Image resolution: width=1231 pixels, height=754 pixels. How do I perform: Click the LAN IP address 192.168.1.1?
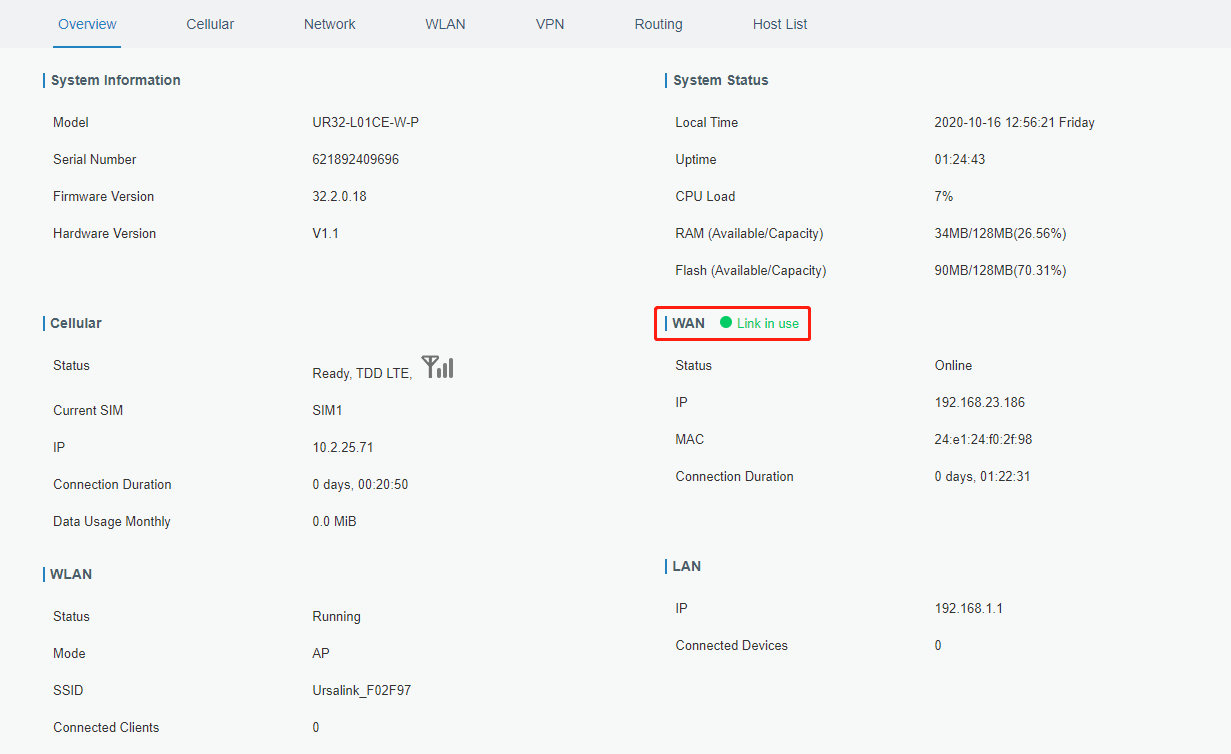tap(968, 608)
